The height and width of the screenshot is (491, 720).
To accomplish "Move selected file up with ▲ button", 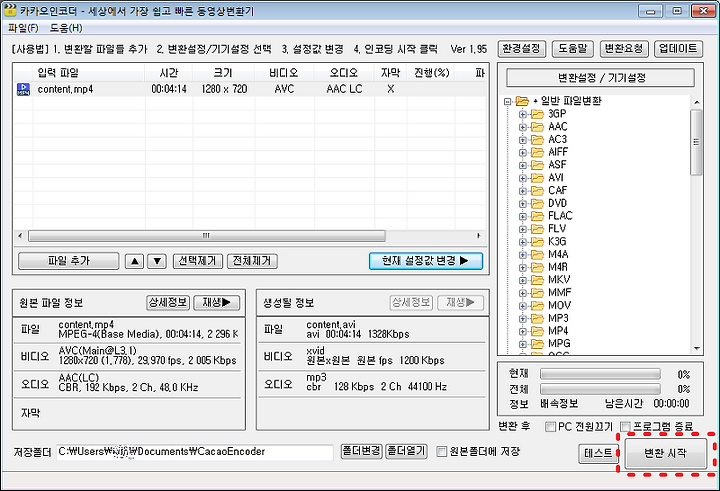I will [x=135, y=261].
